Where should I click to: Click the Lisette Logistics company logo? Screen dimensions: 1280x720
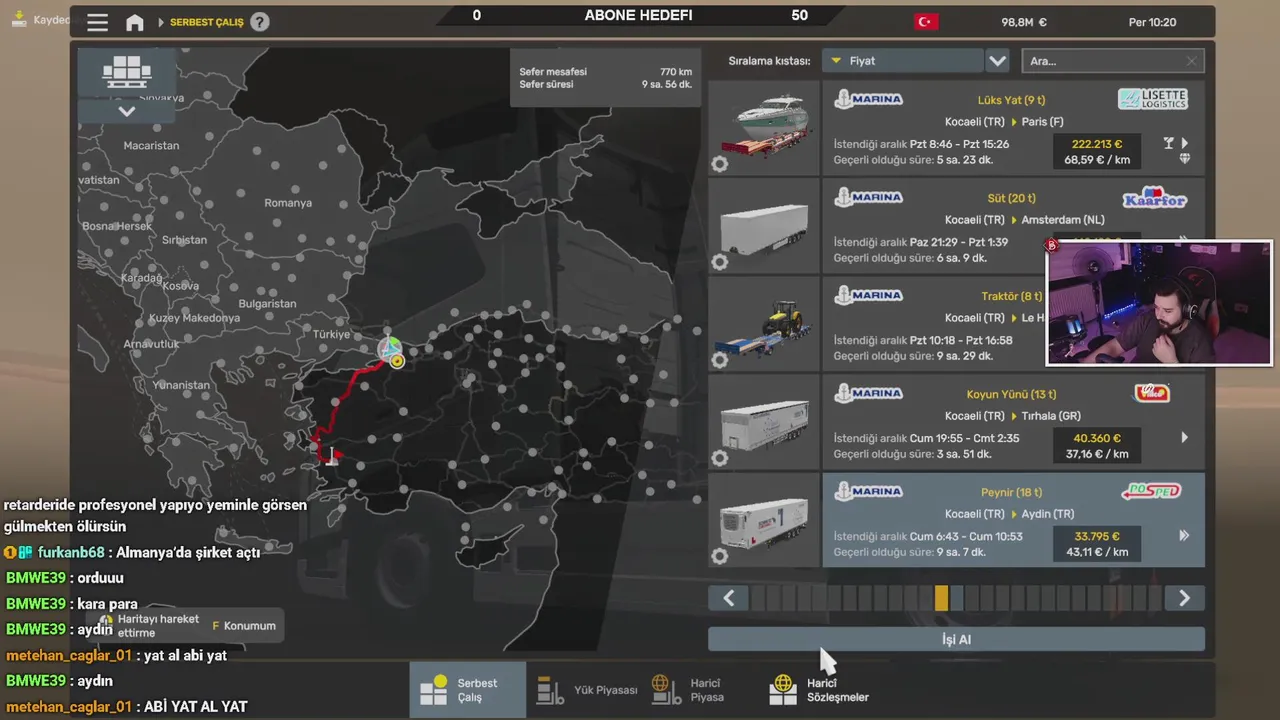point(1152,99)
